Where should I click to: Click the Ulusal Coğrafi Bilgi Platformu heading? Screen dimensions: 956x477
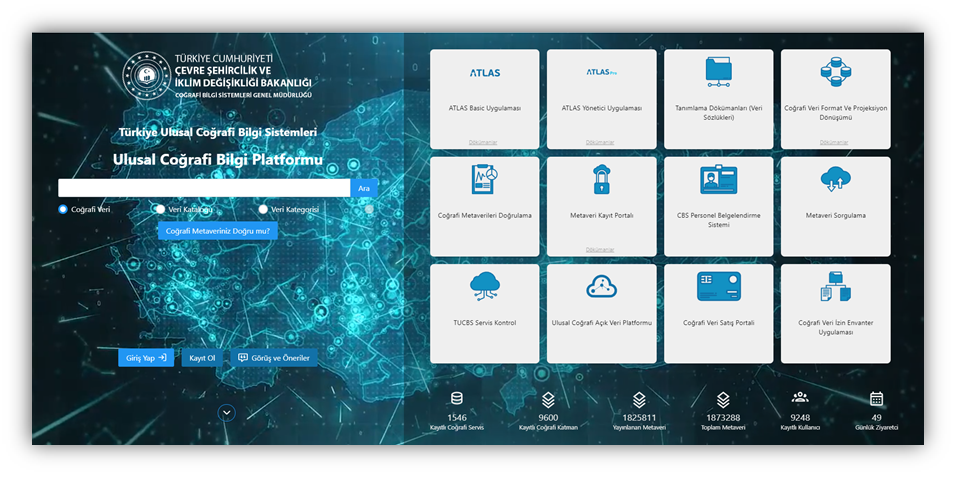click(218, 160)
